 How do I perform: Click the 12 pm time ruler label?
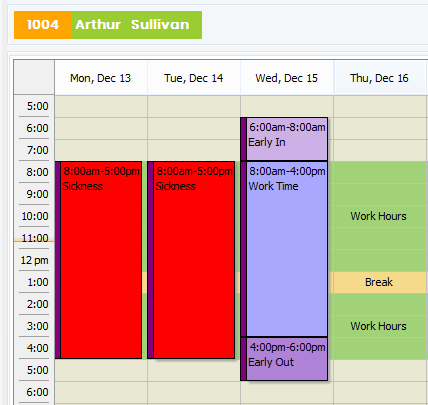34,260
